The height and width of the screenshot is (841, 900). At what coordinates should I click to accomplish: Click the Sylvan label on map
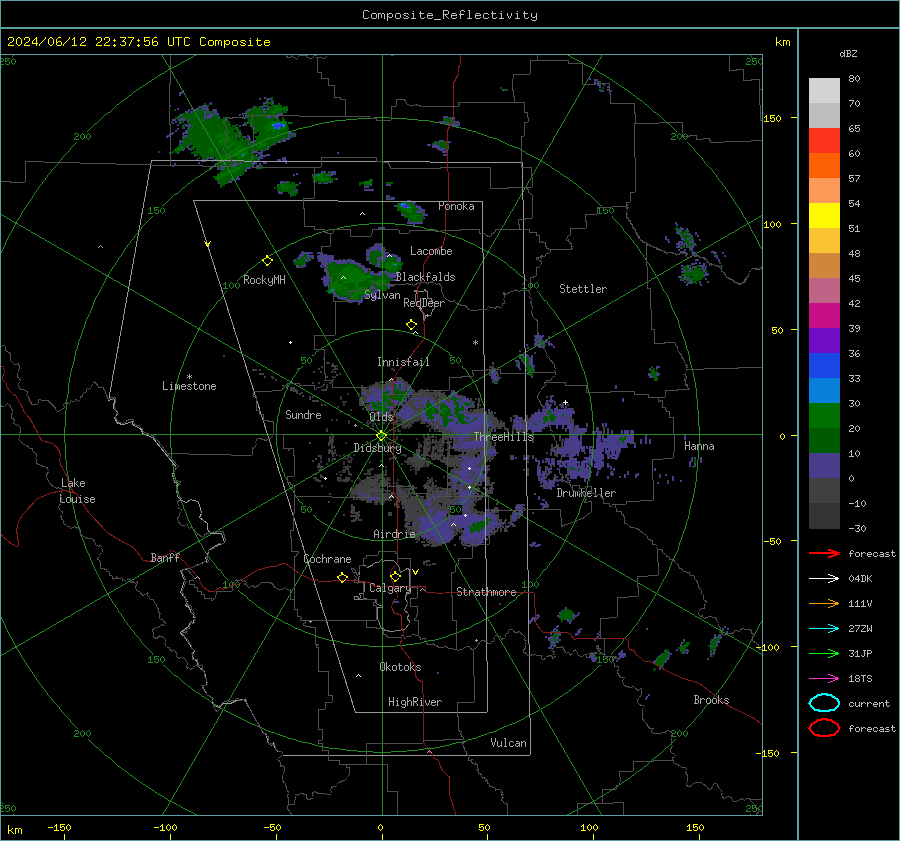(x=382, y=295)
